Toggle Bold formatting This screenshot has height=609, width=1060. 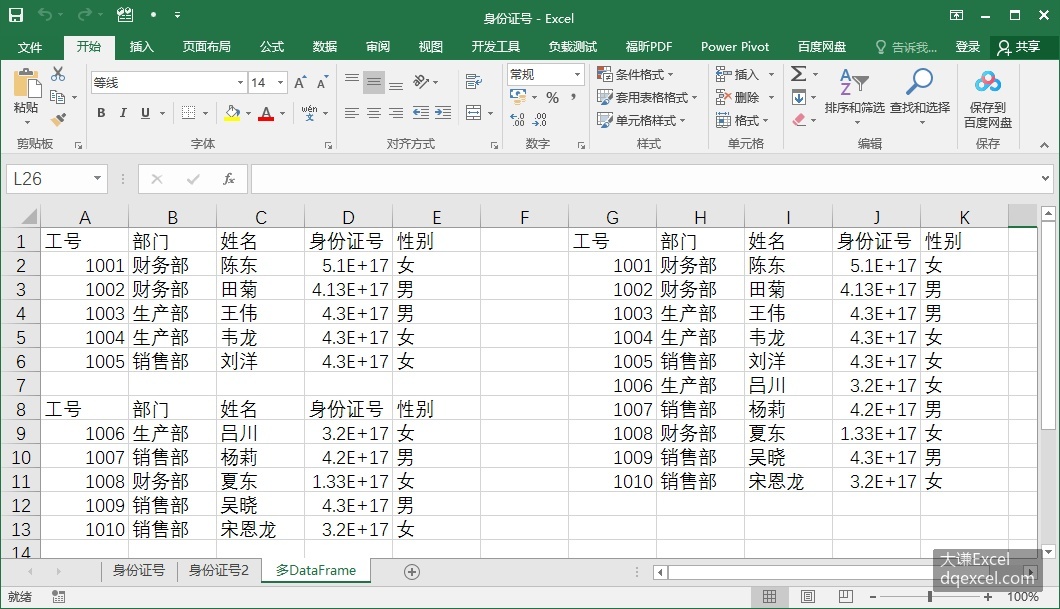101,113
